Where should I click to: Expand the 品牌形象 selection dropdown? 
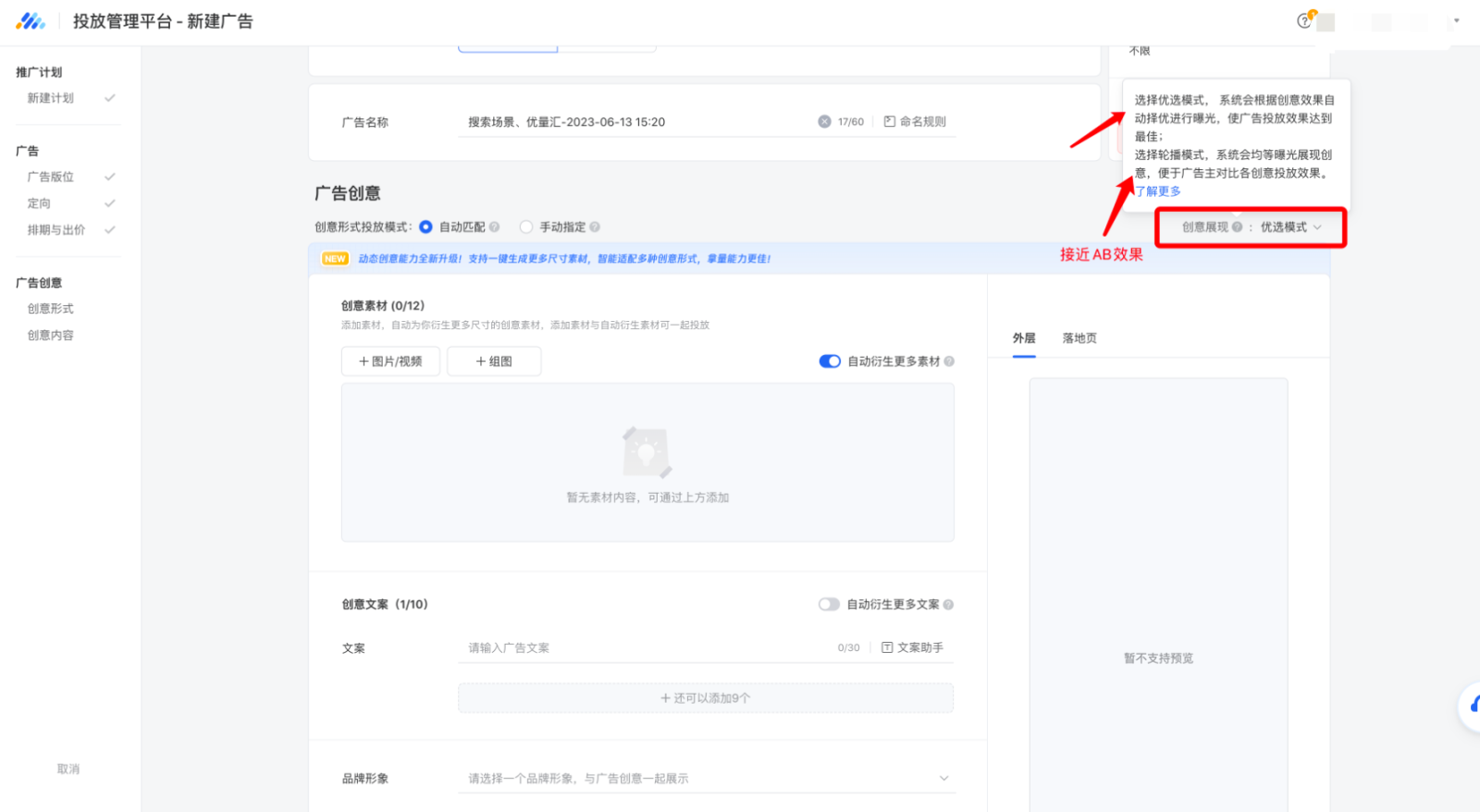click(x=943, y=779)
